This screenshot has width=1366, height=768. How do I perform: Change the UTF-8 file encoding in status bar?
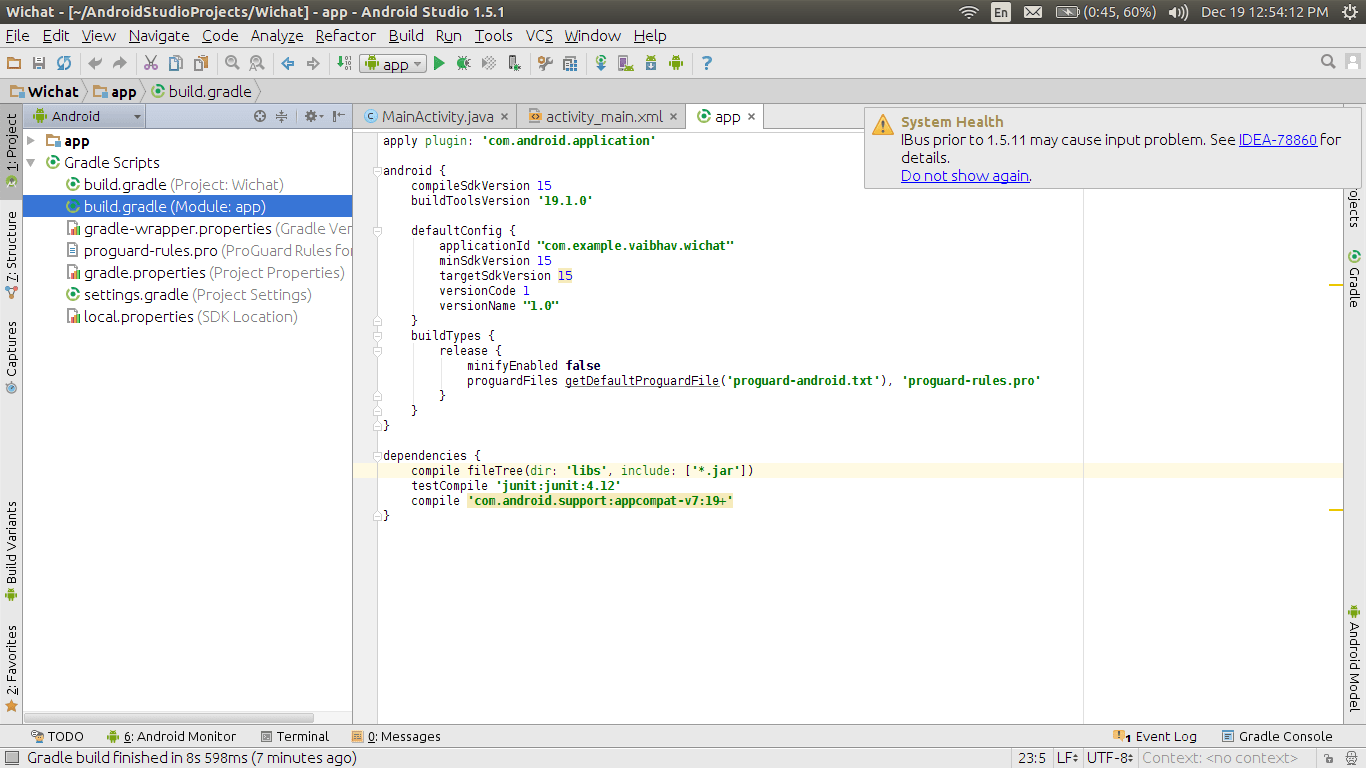coord(1109,758)
